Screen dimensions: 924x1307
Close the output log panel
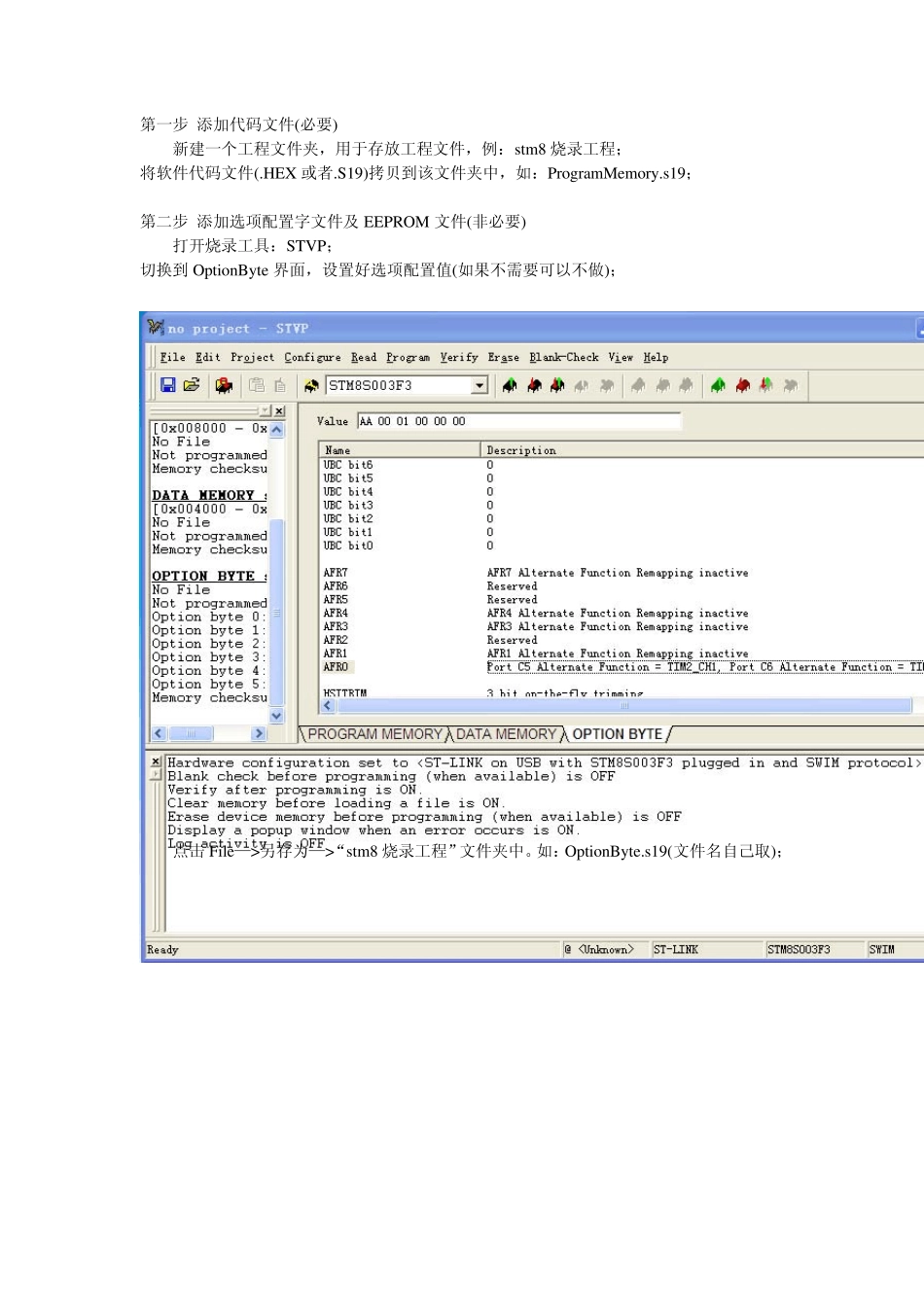click(156, 761)
